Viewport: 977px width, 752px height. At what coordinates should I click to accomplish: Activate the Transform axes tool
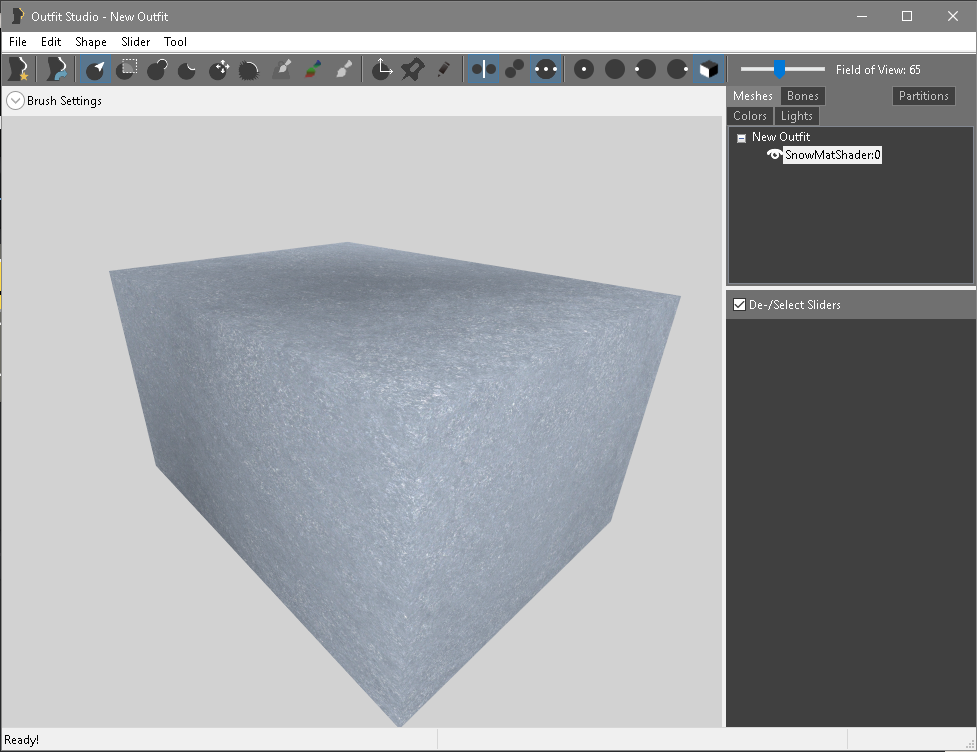[x=381, y=69]
